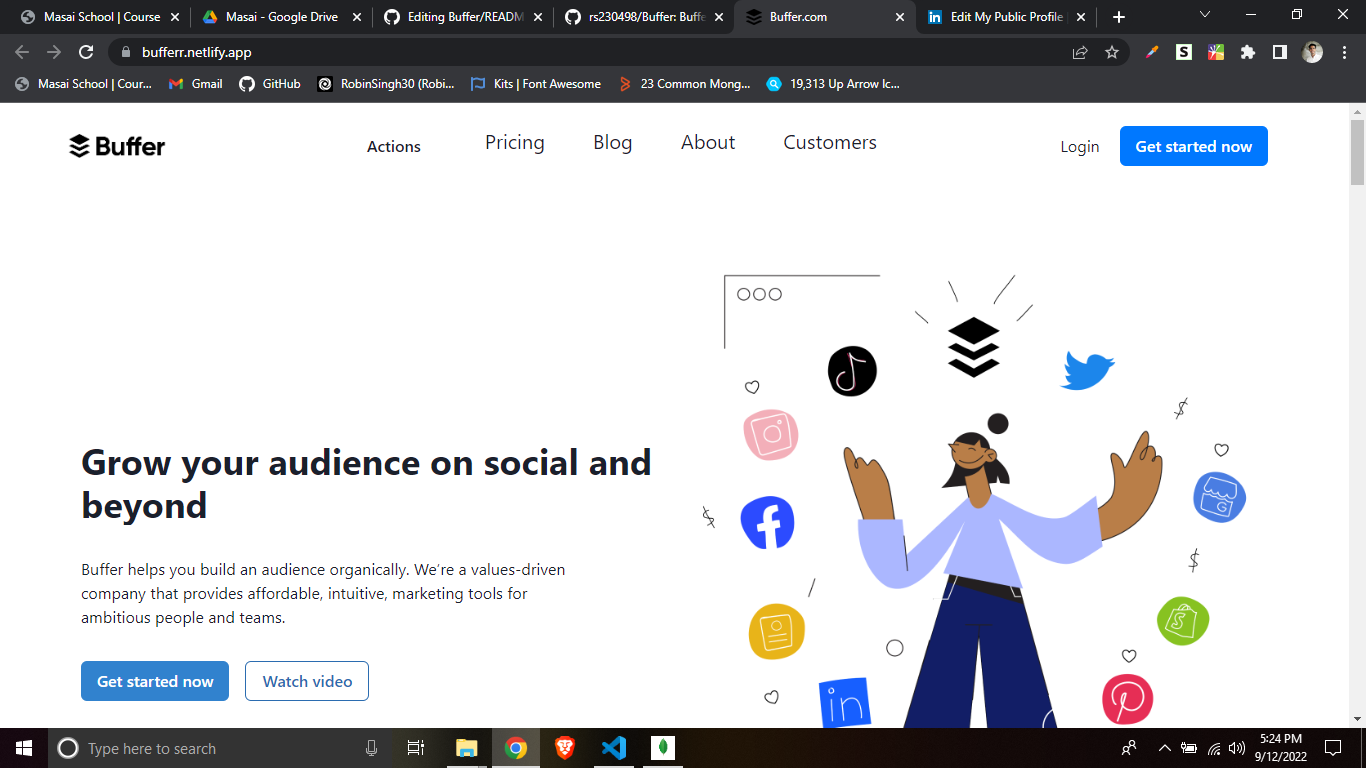Click the Twitter bird icon in the illustration

1088,371
